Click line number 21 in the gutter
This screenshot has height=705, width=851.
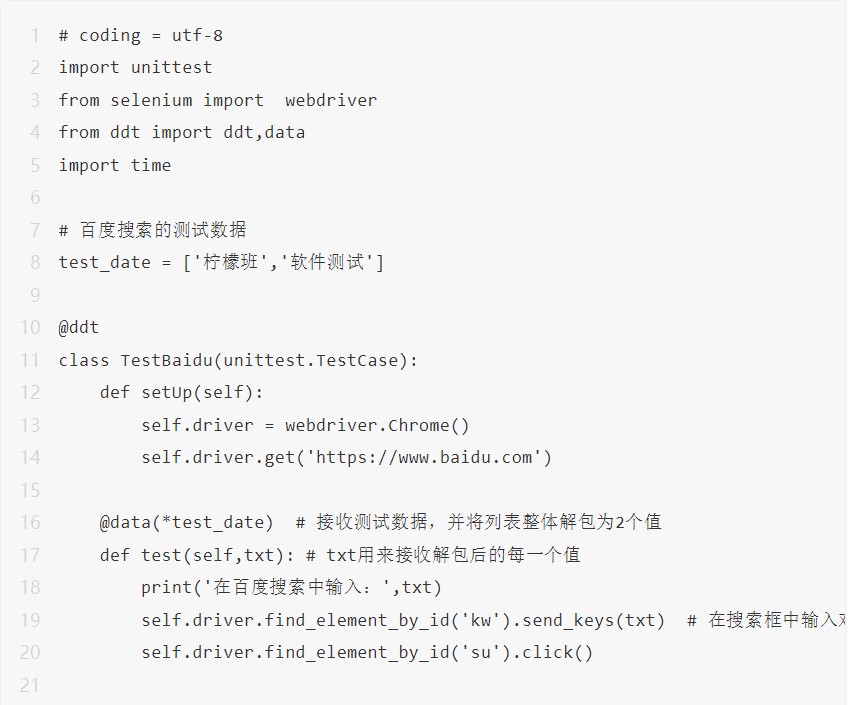coord(30,685)
